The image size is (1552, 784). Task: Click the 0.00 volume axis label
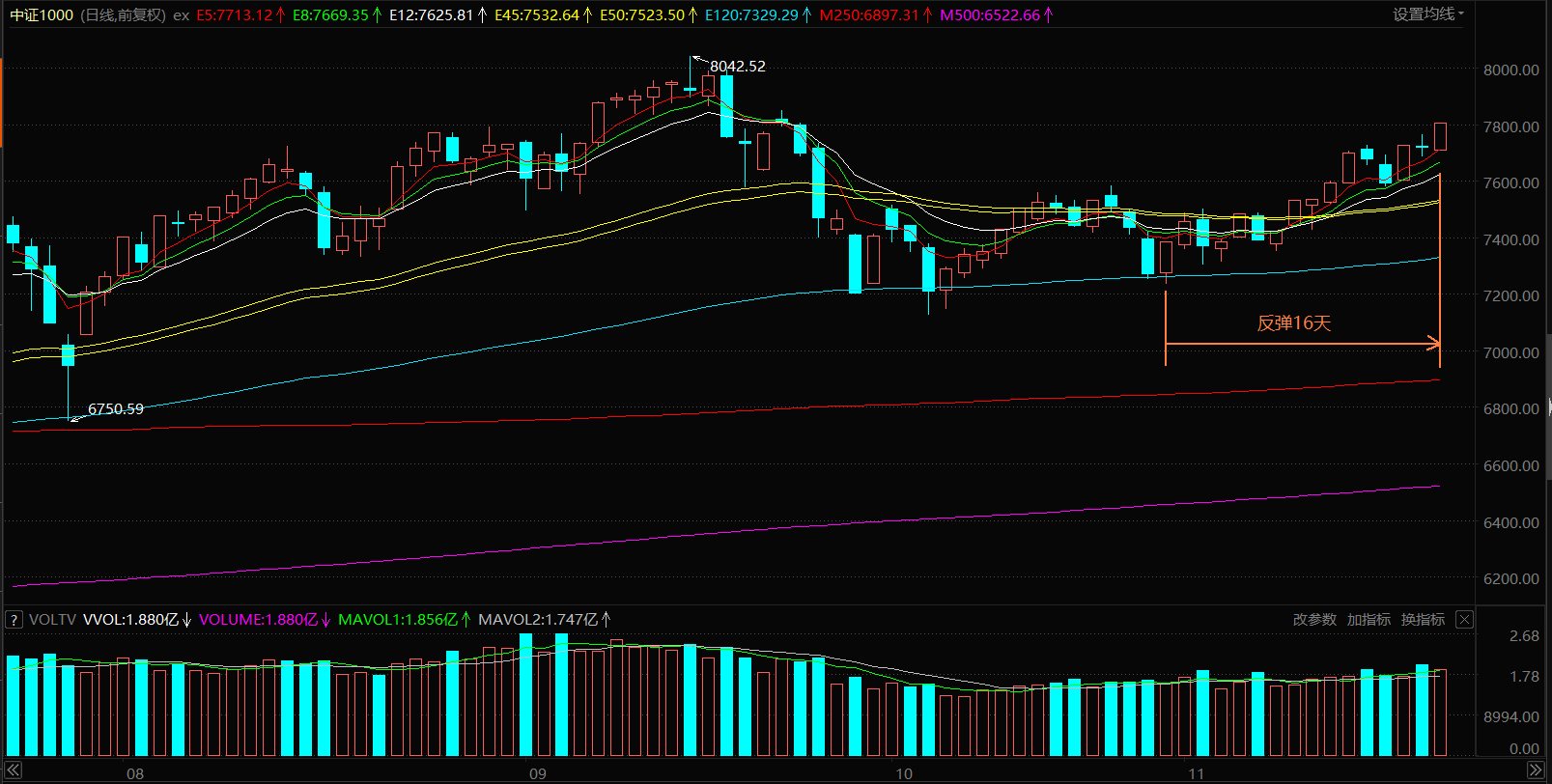coord(1524,748)
